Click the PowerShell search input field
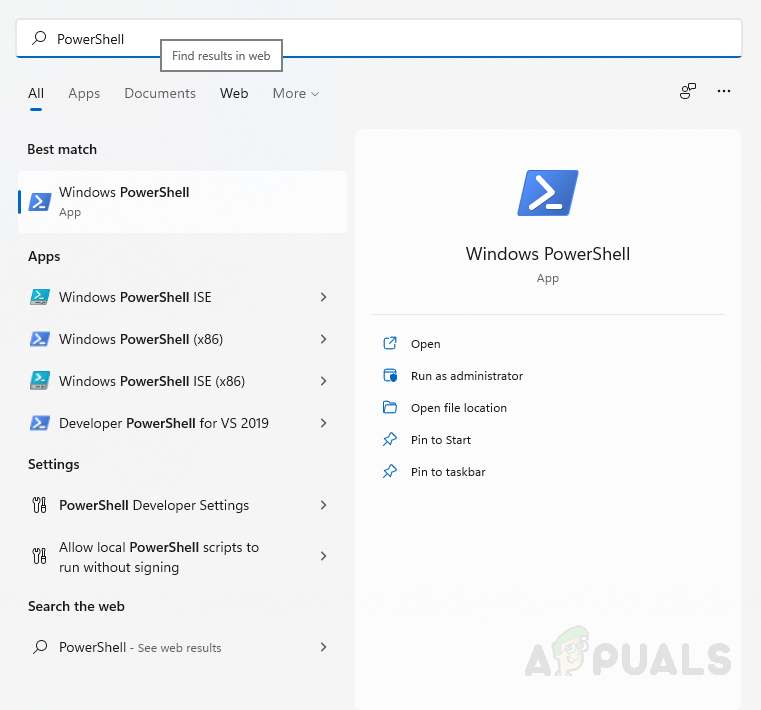The image size is (761, 710). click(x=379, y=38)
